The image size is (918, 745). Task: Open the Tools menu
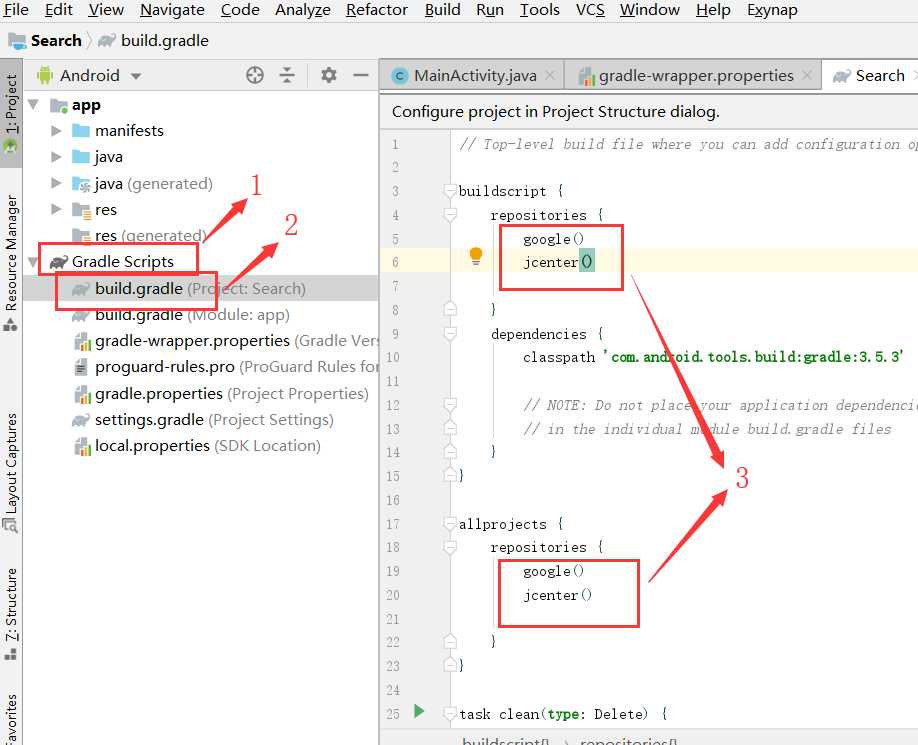540,10
